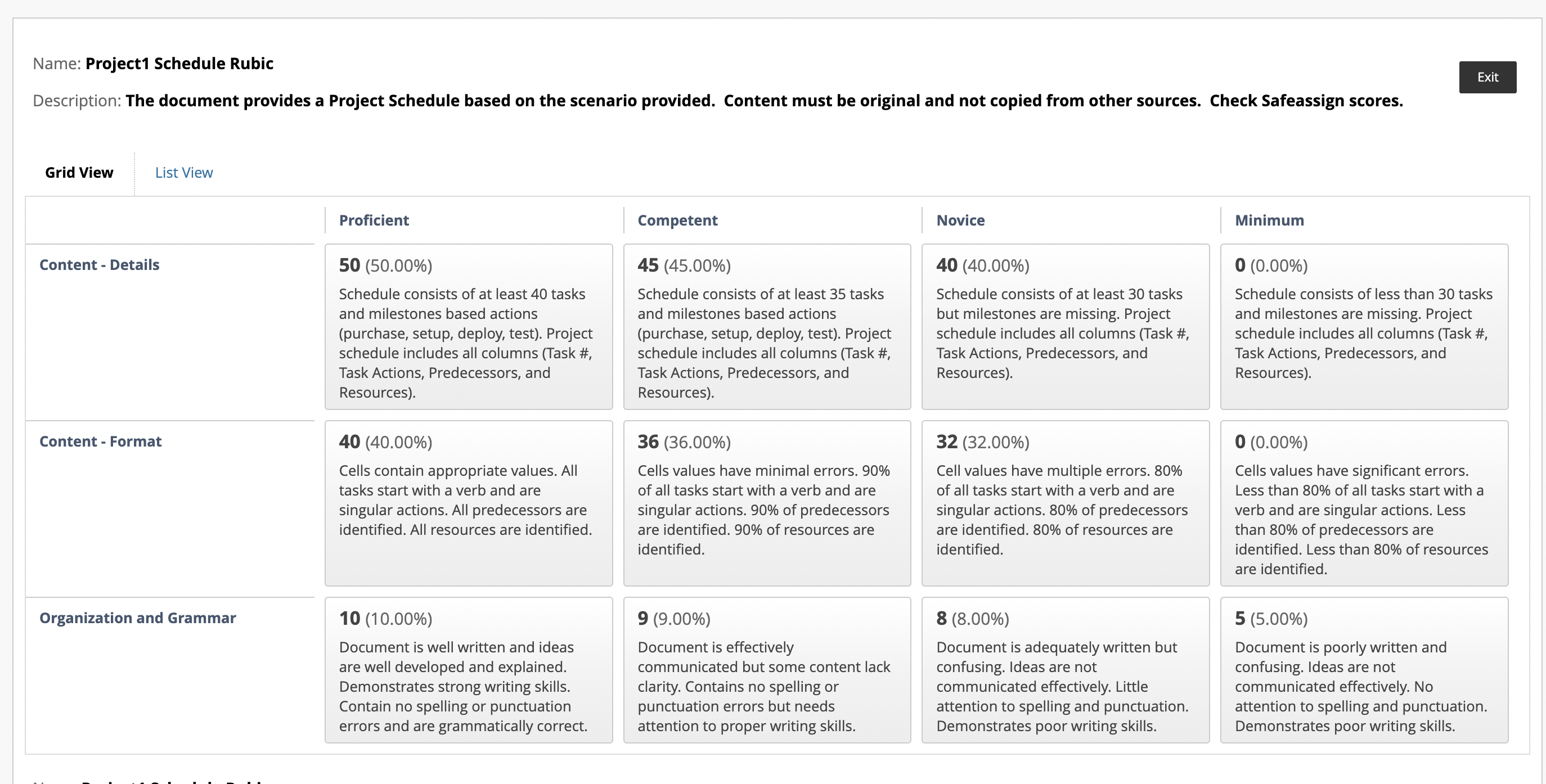
Task: Choose Content Format Novice 32 points cell
Action: pos(1066,503)
